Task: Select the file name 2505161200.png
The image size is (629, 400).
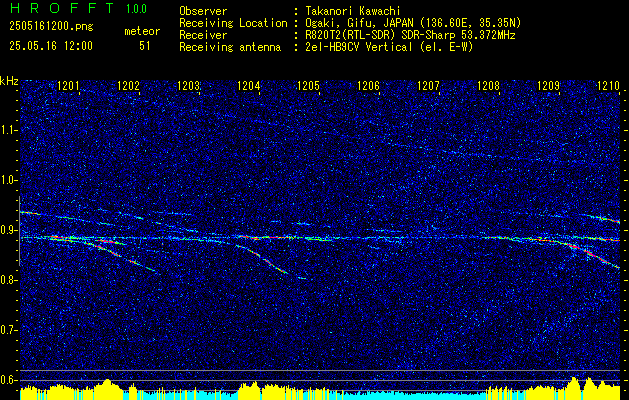Action: (x=51, y=27)
